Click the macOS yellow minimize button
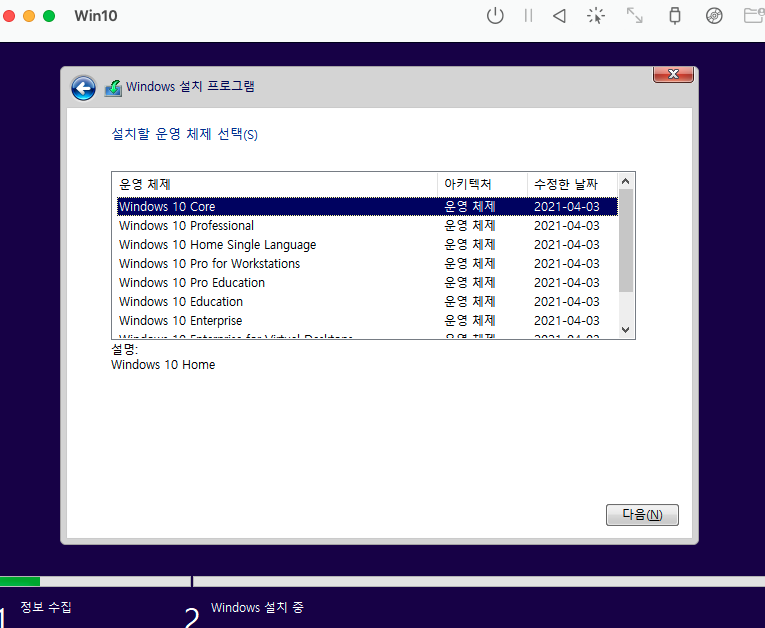765x628 pixels. (x=29, y=16)
